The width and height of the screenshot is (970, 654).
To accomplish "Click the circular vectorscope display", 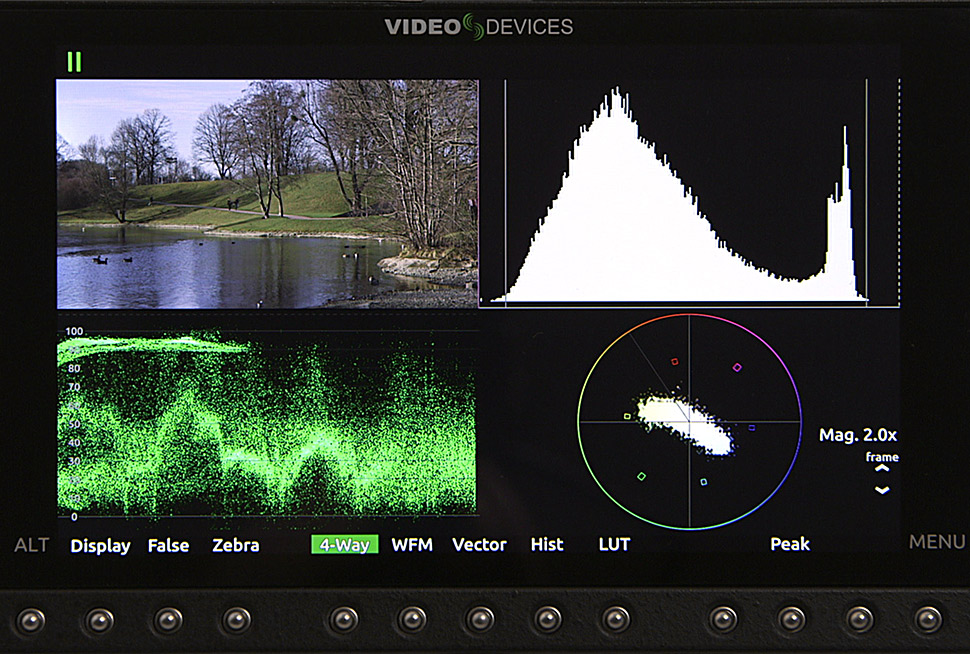I will (x=690, y=421).
